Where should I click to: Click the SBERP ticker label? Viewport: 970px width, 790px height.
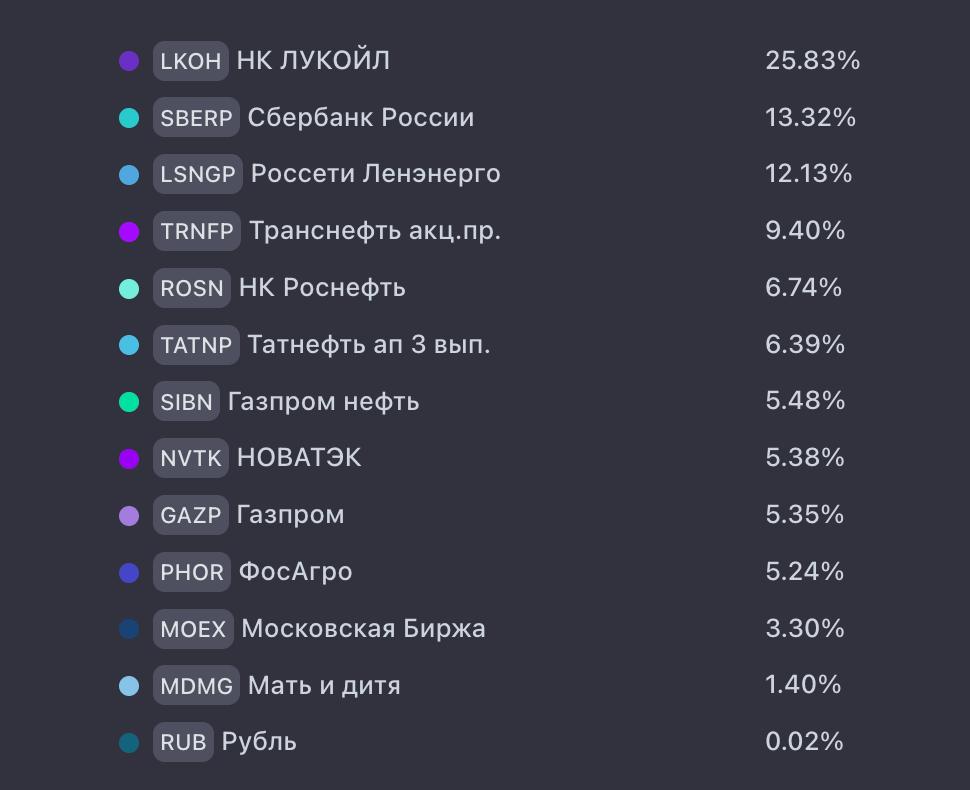click(196, 117)
